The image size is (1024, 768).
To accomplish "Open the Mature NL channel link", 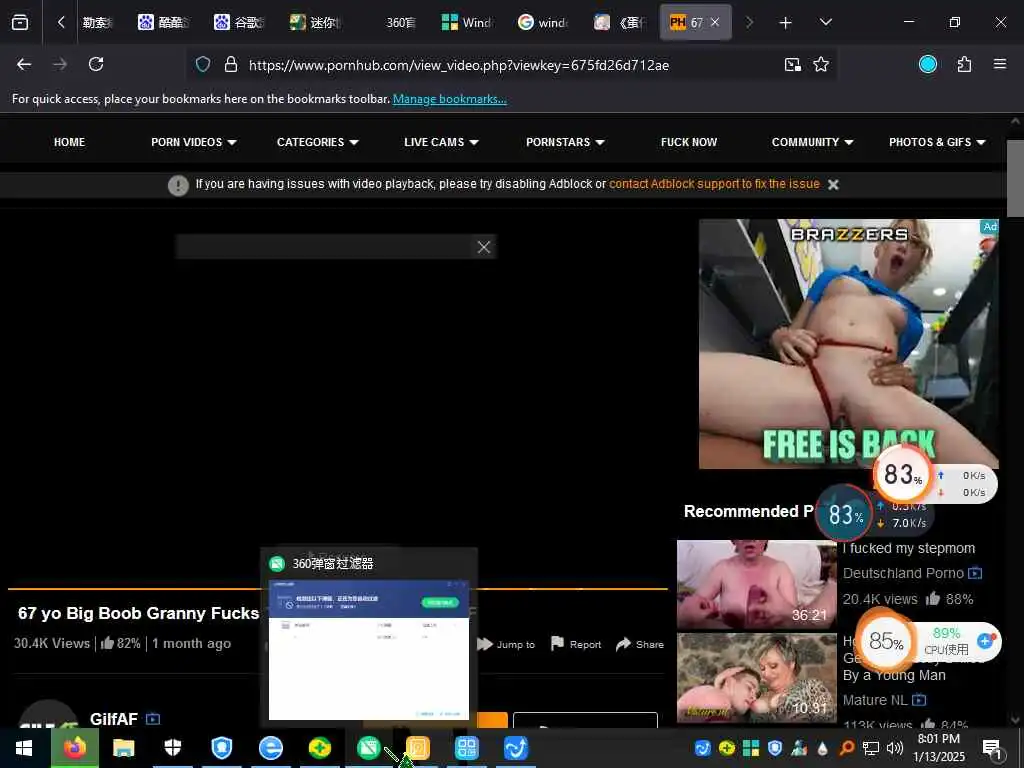I will 875,700.
